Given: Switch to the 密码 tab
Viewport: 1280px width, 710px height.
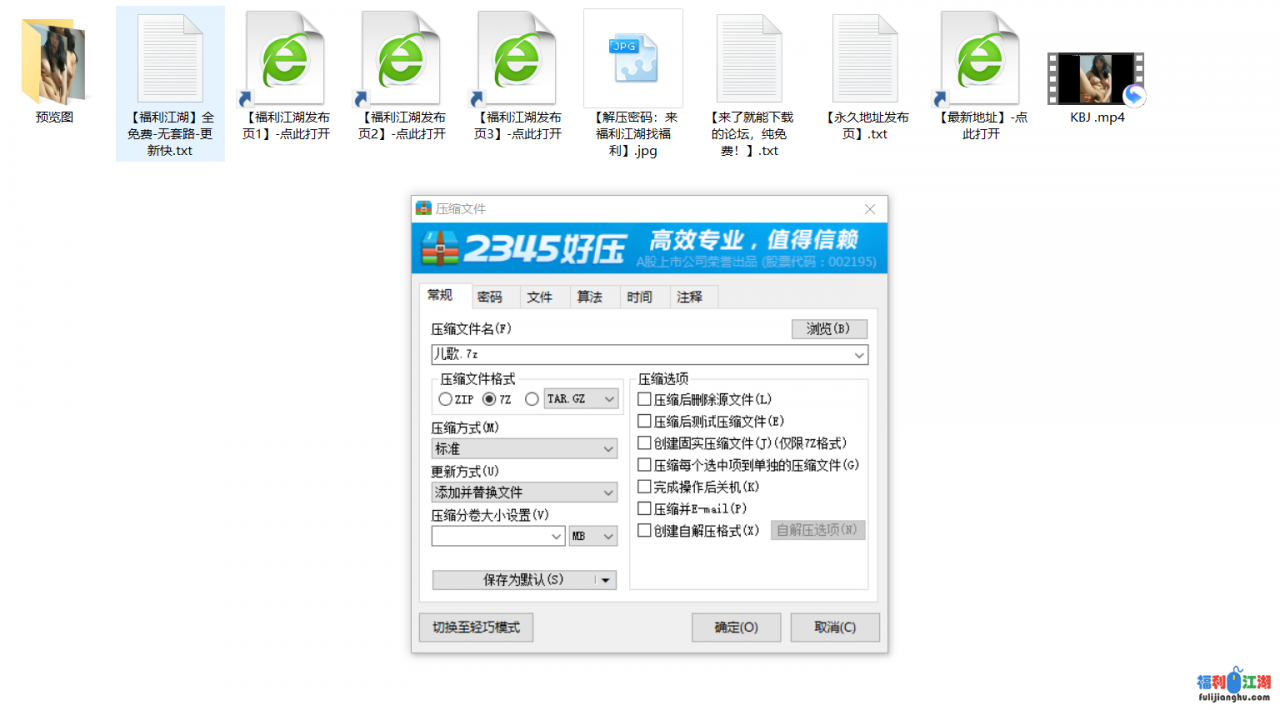Looking at the screenshot, I should click(490, 297).
